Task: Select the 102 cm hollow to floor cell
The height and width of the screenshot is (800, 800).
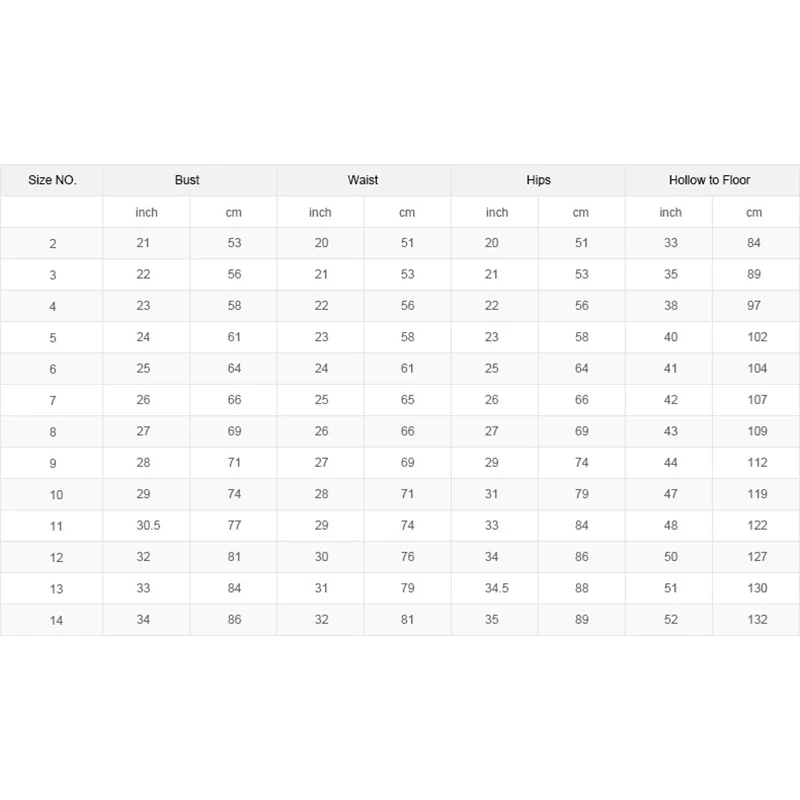Action: 757,337
